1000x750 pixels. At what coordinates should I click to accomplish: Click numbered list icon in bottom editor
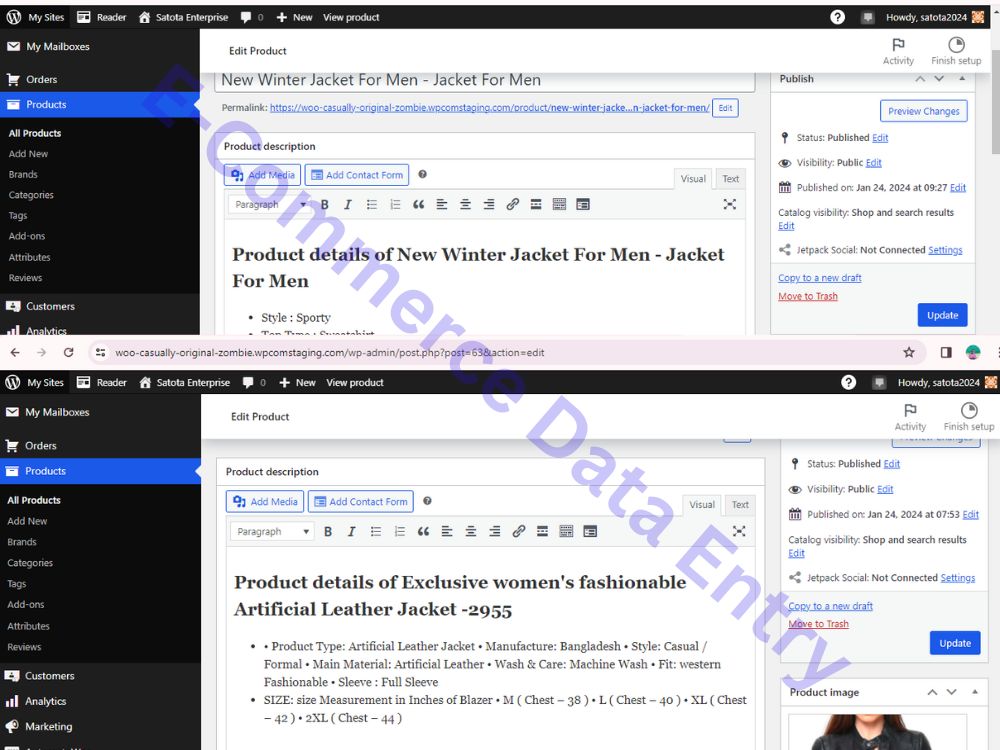pos(400,531)
